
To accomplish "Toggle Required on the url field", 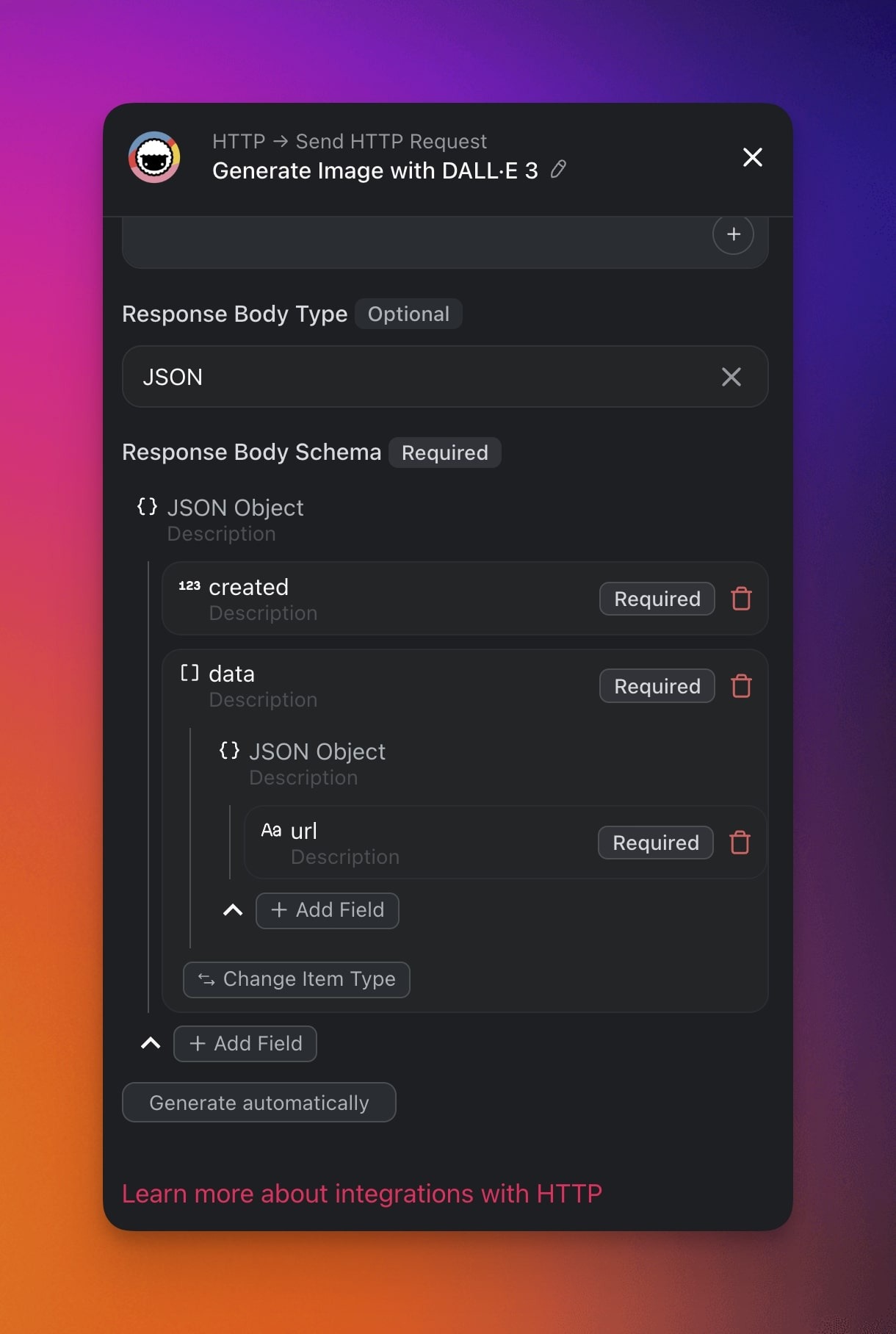I will tap(655, 843).
